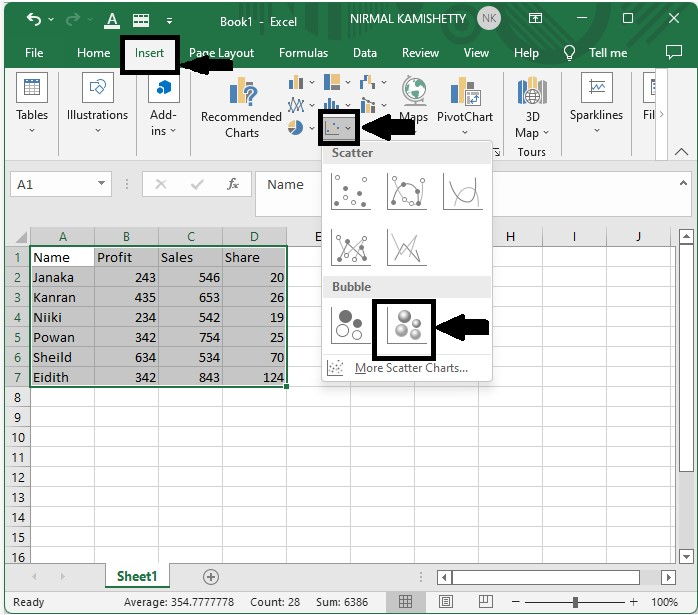This screenshot has height=615, width=698.
Task: Click Insert Scatter or Bubble Chart button
Action: [338, 128]
